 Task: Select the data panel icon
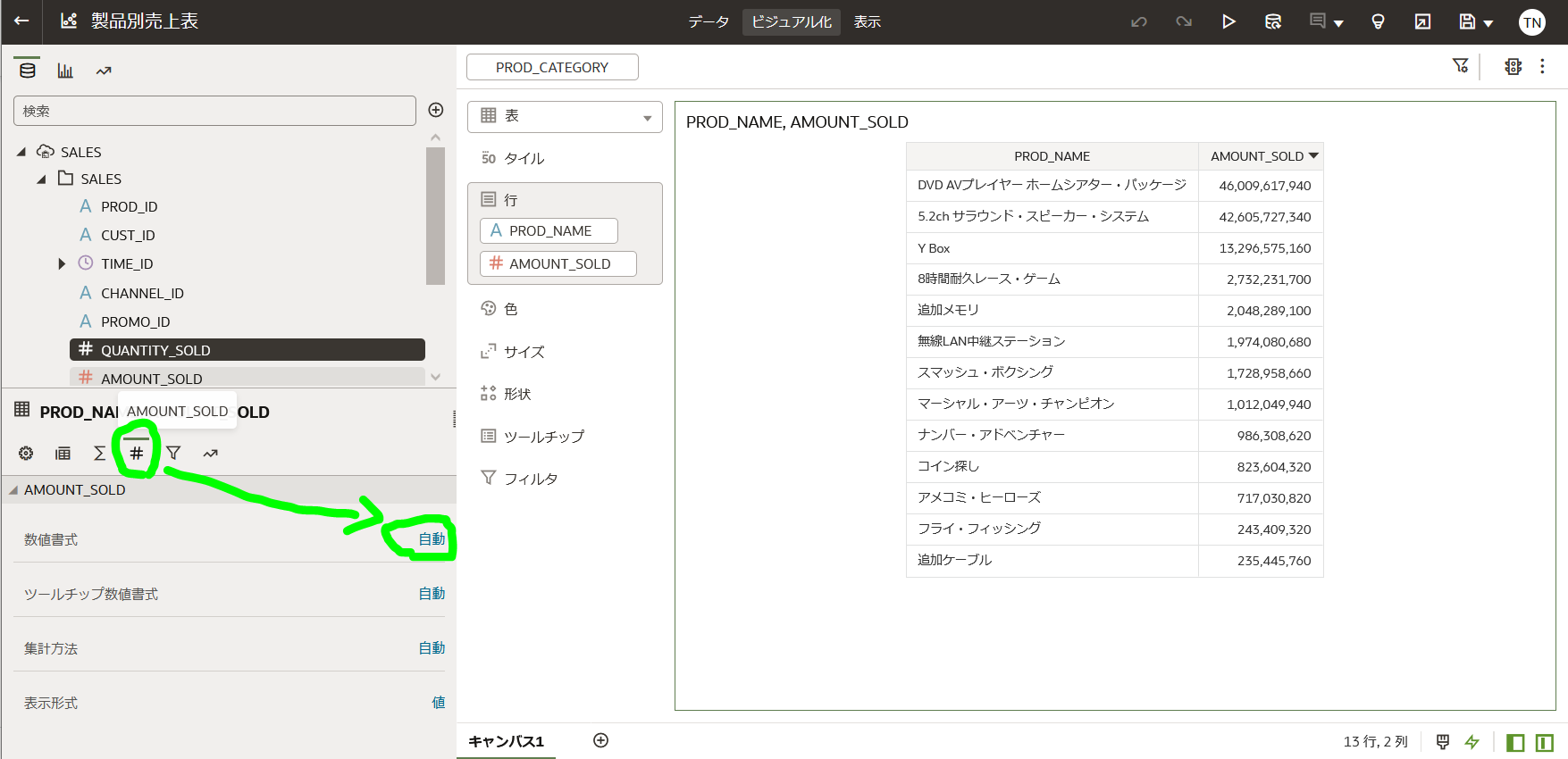coord(28,71)
